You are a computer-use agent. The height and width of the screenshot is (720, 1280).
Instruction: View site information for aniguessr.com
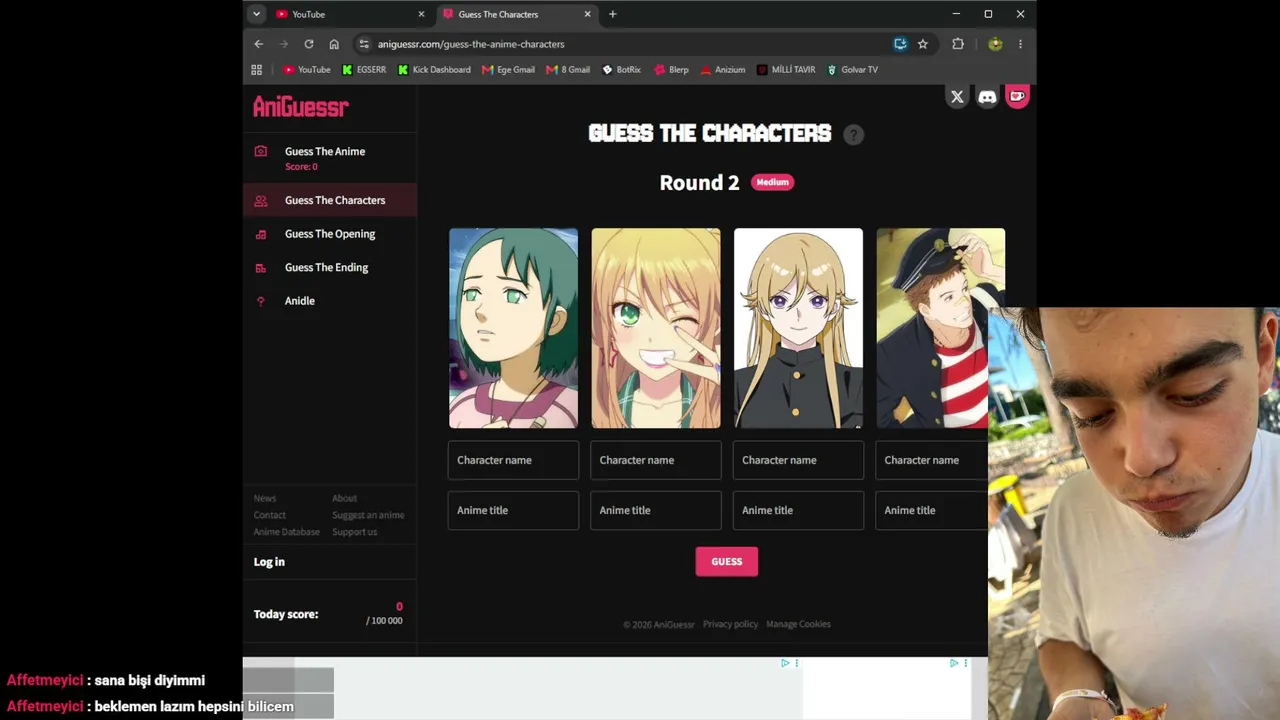tap(364, 44)
